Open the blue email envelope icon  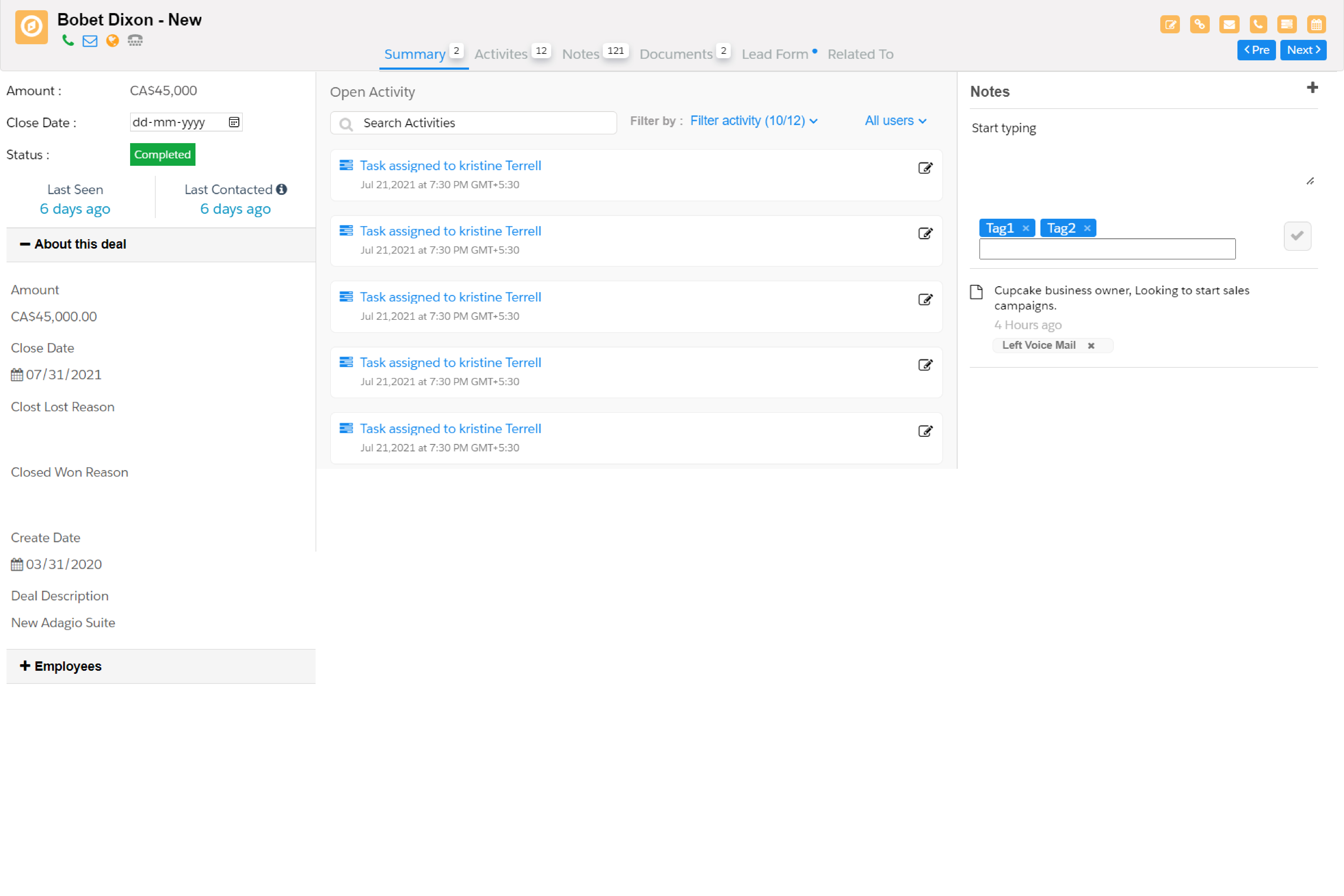[90, 41]
